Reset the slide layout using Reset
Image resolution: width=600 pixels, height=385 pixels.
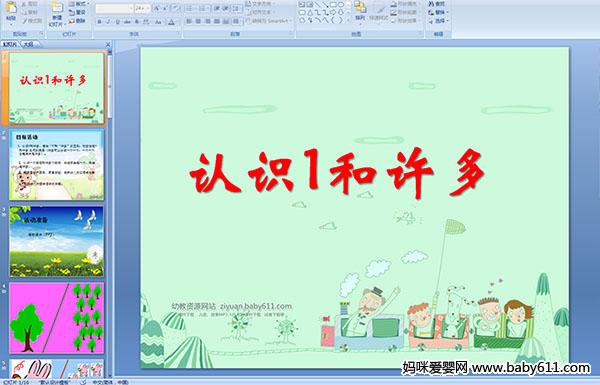click(77, 13)
